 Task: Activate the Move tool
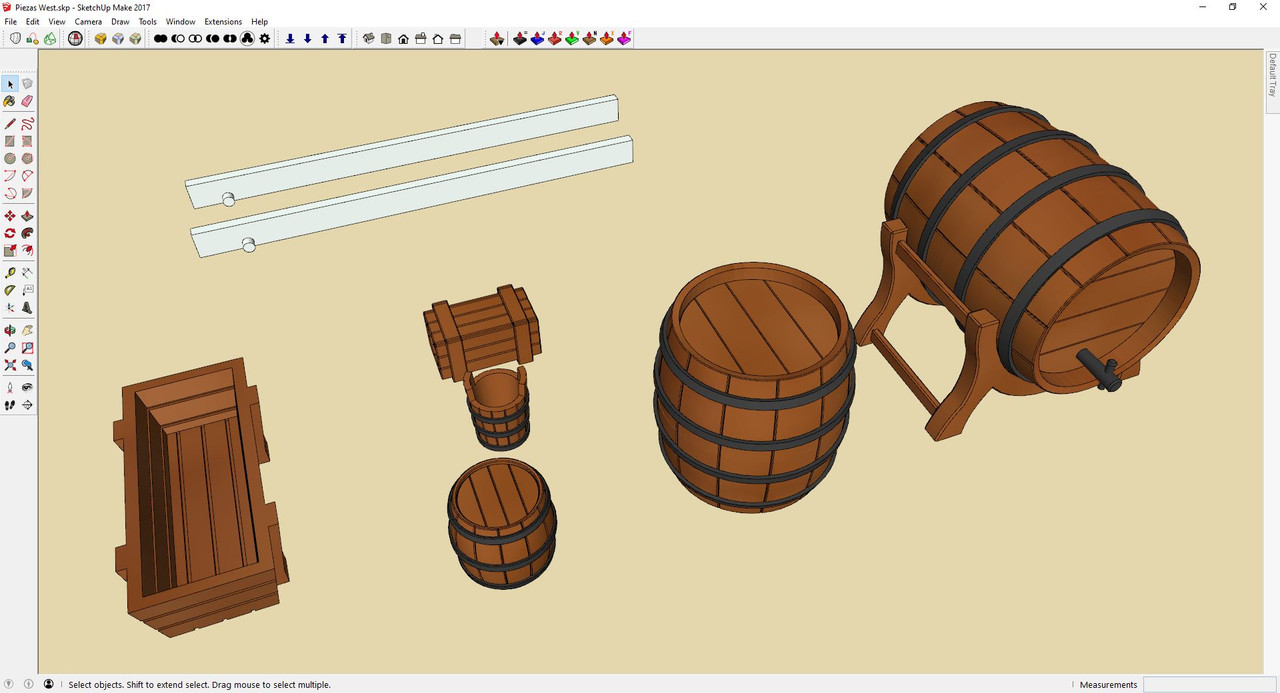(10, 216)
